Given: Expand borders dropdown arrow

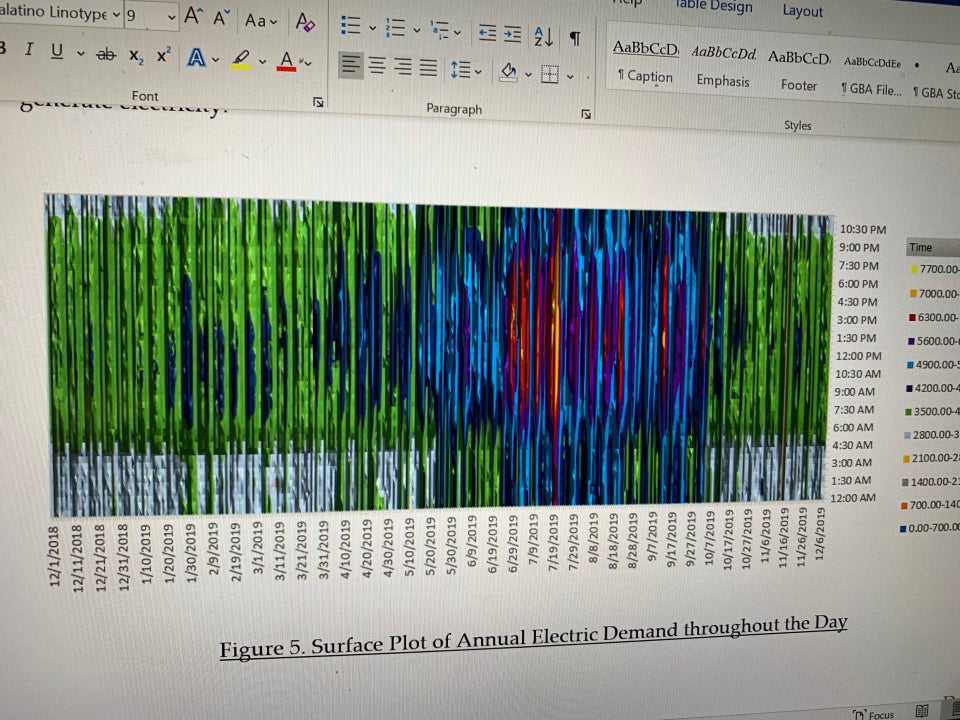Looking at the screenshot, I should 570,77.
